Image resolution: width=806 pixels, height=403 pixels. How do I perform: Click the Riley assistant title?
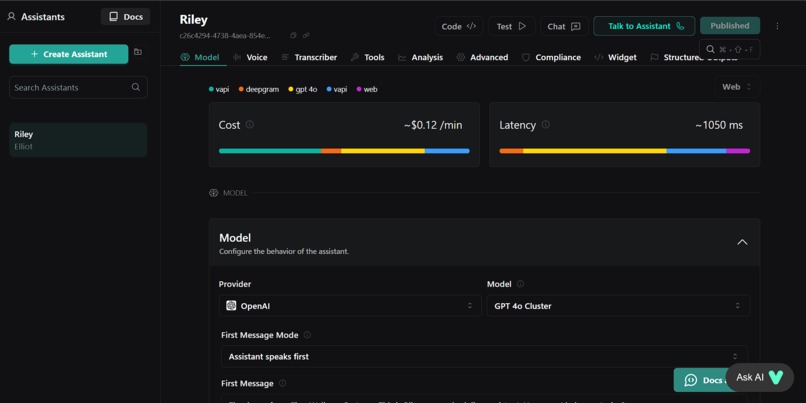[194, 20]
